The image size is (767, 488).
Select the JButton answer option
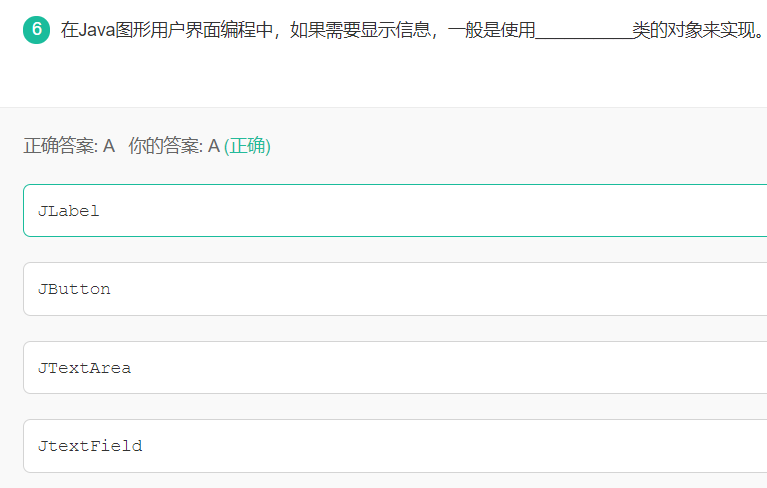(395, 289)
